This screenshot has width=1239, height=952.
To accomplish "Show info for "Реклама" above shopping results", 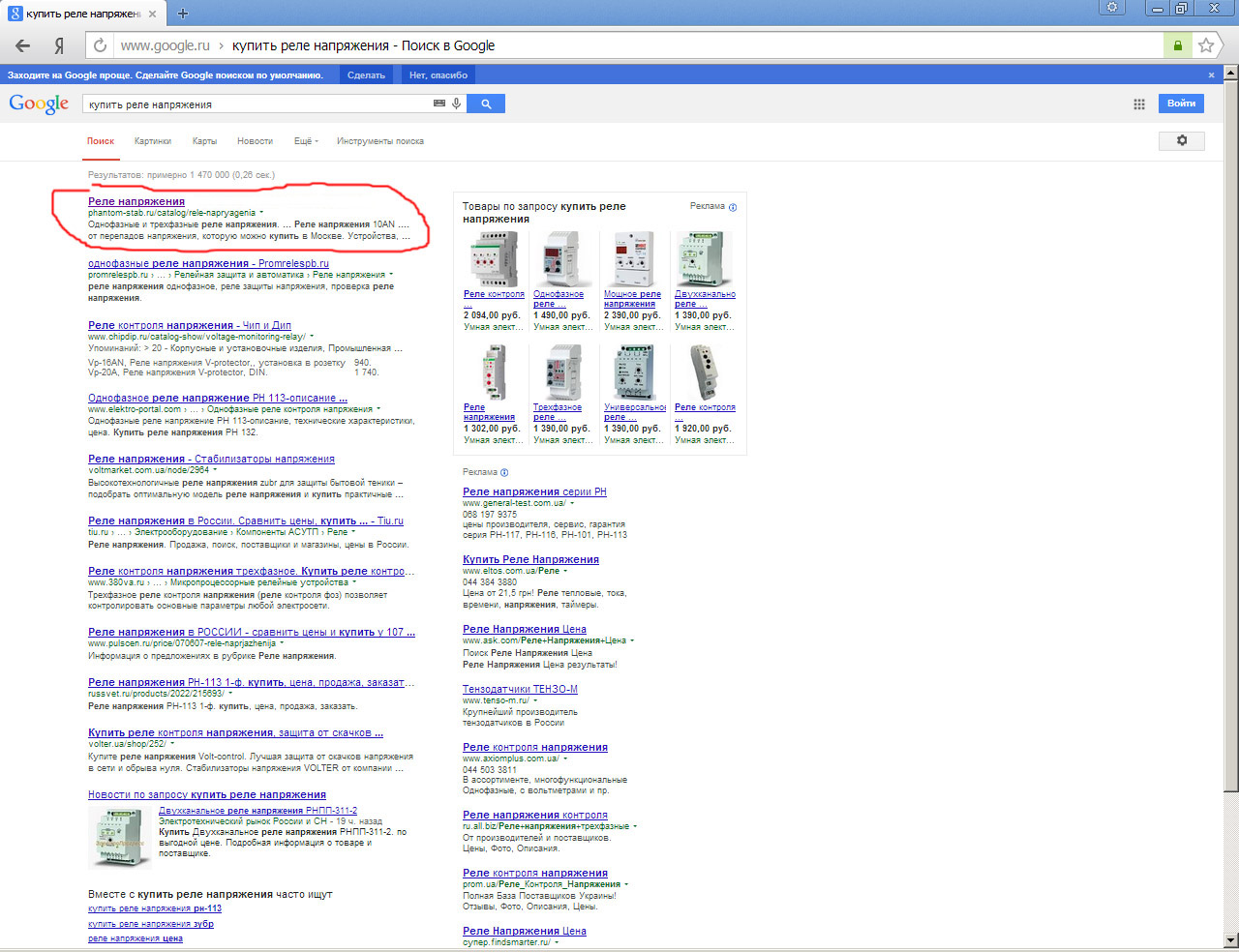I will [733, 207].
